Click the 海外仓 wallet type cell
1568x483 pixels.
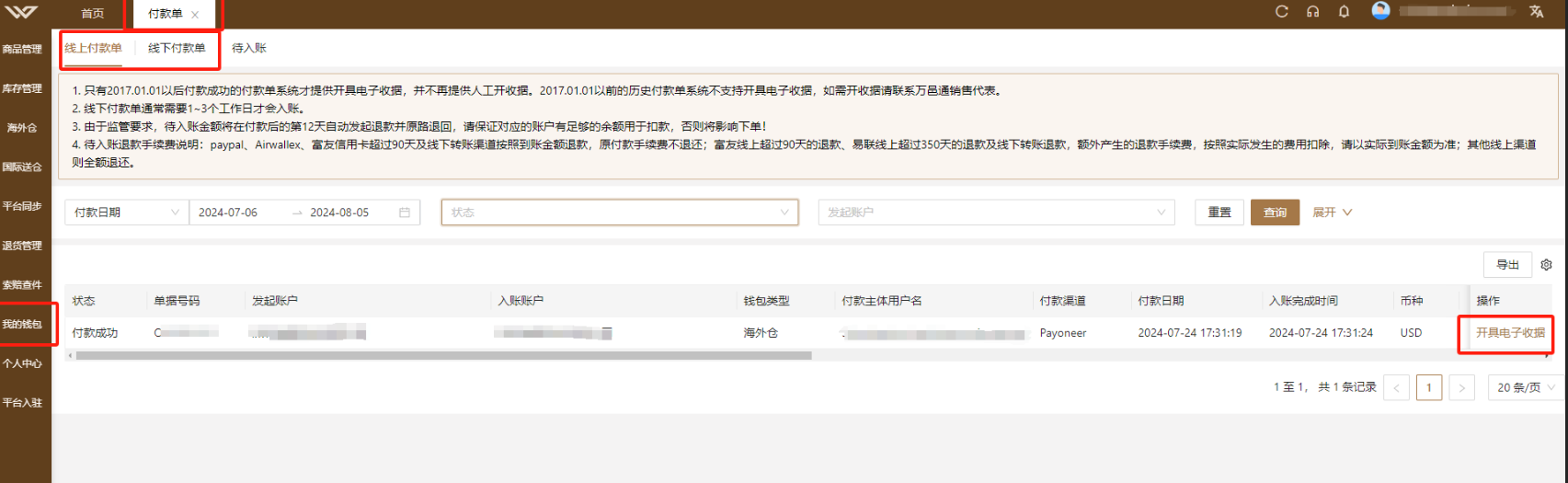coord(761,333)
